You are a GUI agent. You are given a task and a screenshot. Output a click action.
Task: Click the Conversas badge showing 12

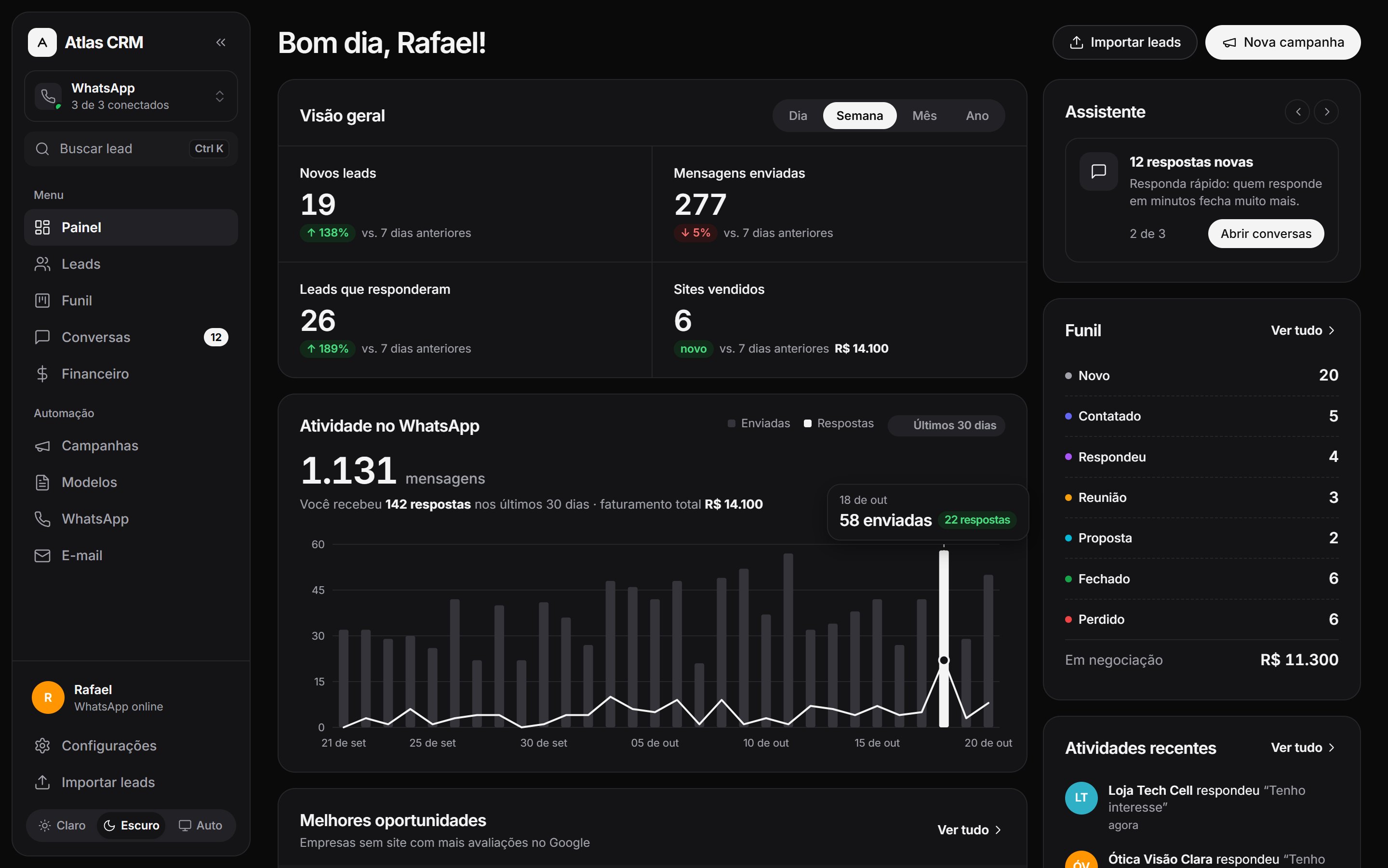(x=216, y=337)
